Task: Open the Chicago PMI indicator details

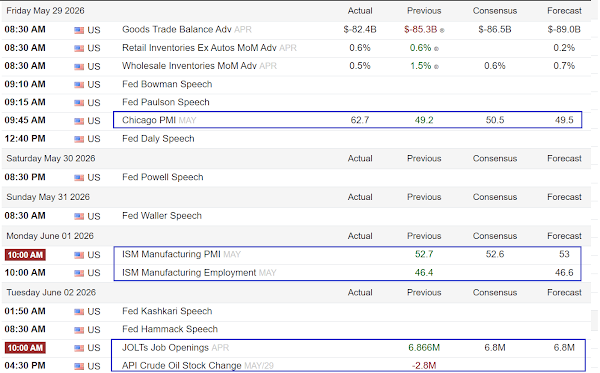Action: click(148, 120)
